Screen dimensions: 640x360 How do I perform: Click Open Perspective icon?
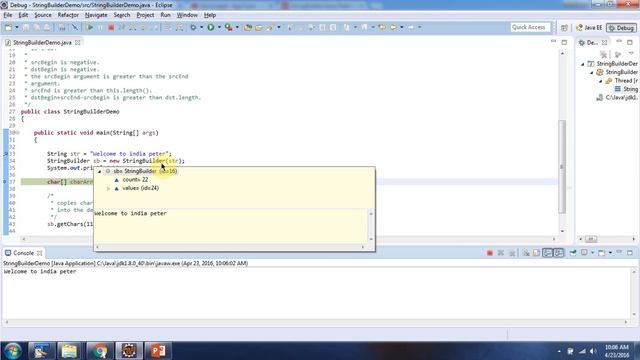[x=564, y=28]
